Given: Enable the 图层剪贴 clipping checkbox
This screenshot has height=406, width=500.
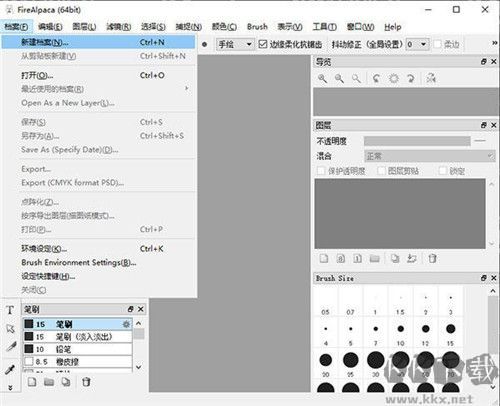Looking at the screenshot, I should click(381, 171).
